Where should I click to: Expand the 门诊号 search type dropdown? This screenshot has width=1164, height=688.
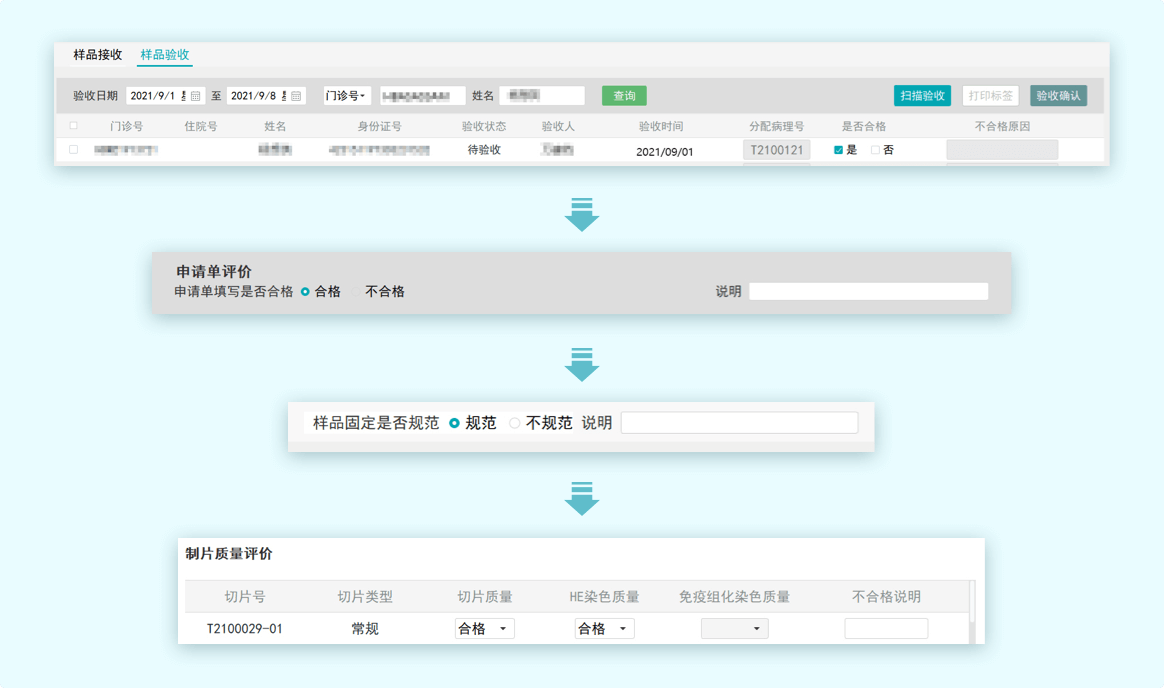point(346,96)
